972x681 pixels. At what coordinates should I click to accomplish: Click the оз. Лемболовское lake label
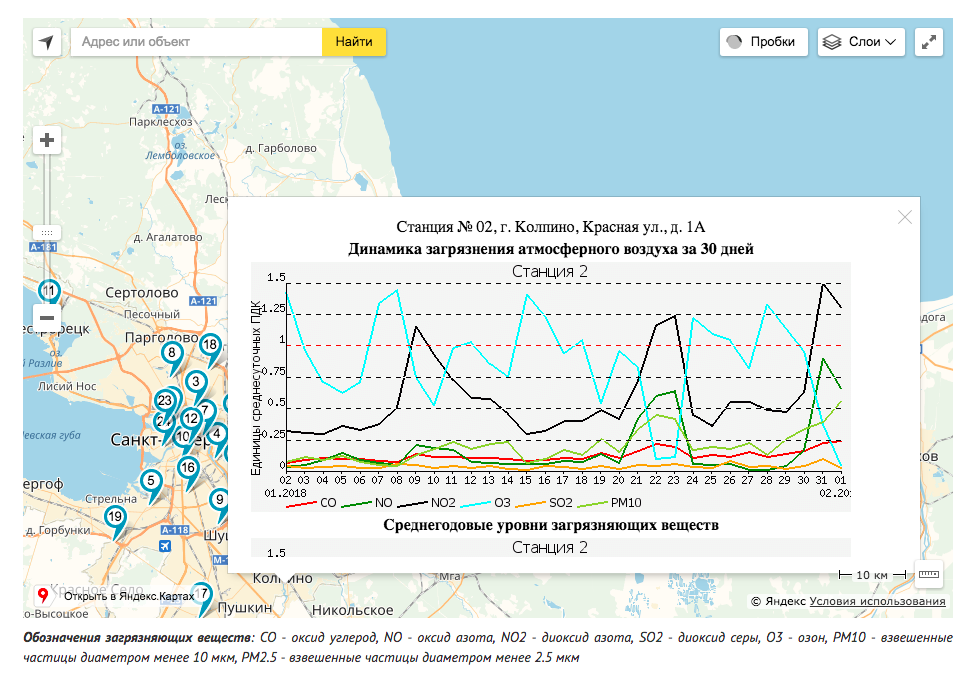point(180,151)
